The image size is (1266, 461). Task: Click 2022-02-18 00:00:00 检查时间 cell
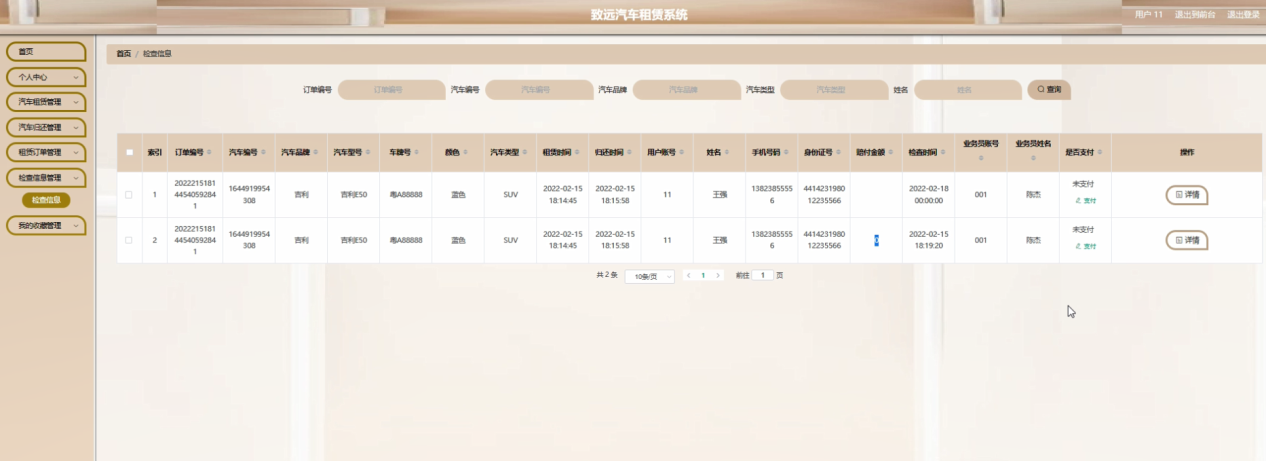[927, 194]
